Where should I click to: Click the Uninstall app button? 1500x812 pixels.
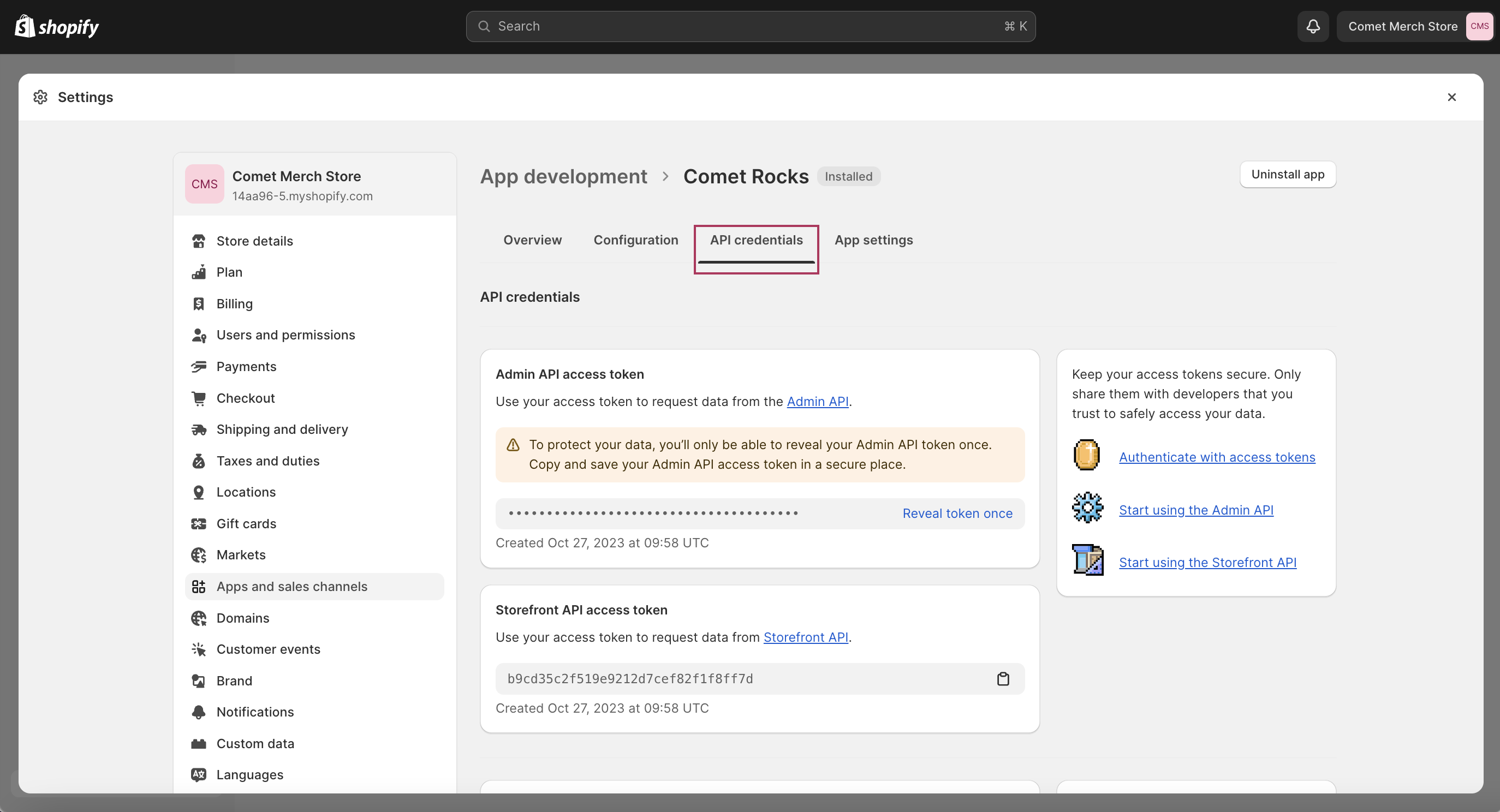(1288, 174)
